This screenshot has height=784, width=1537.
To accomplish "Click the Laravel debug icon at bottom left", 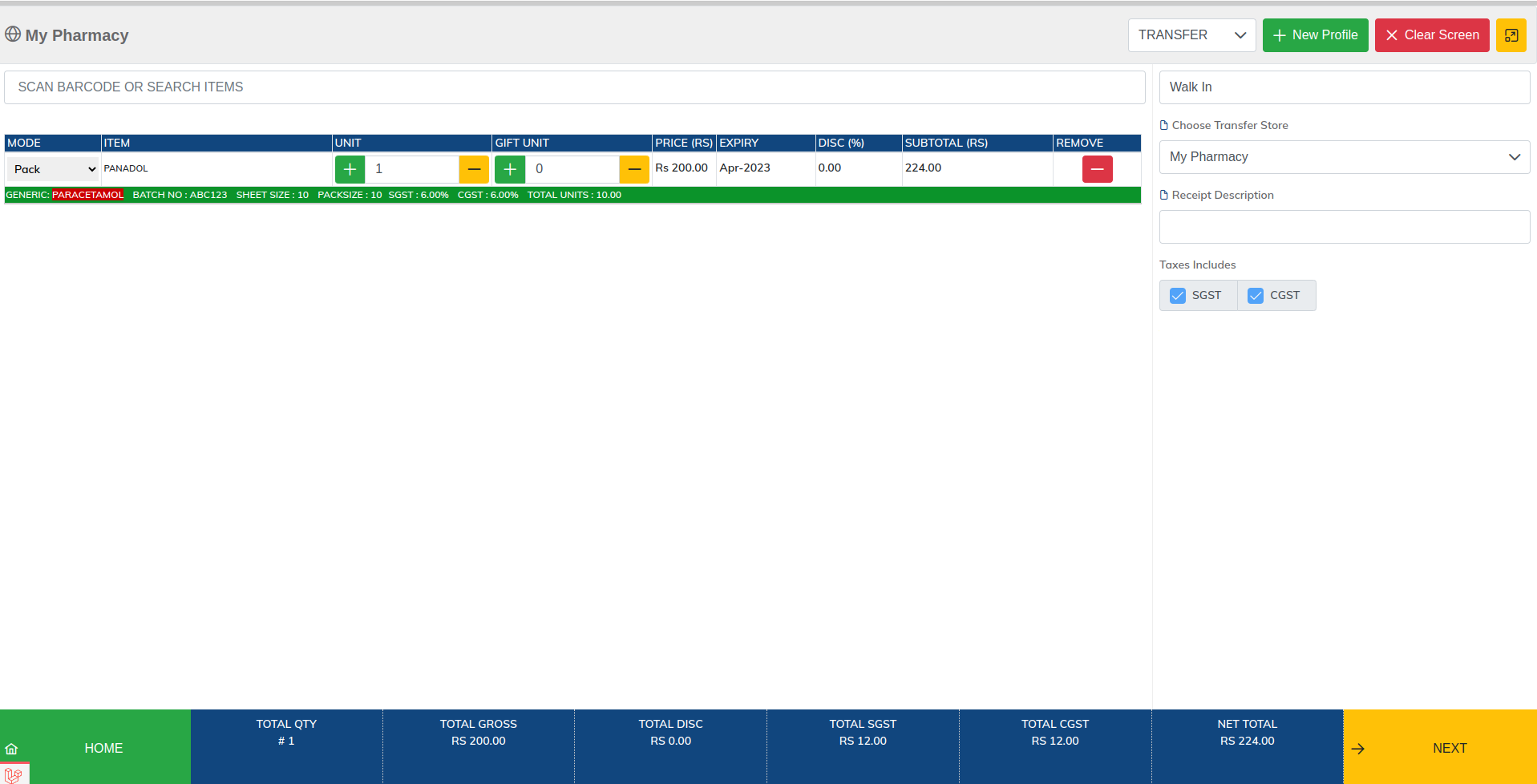I will (14, 774).
